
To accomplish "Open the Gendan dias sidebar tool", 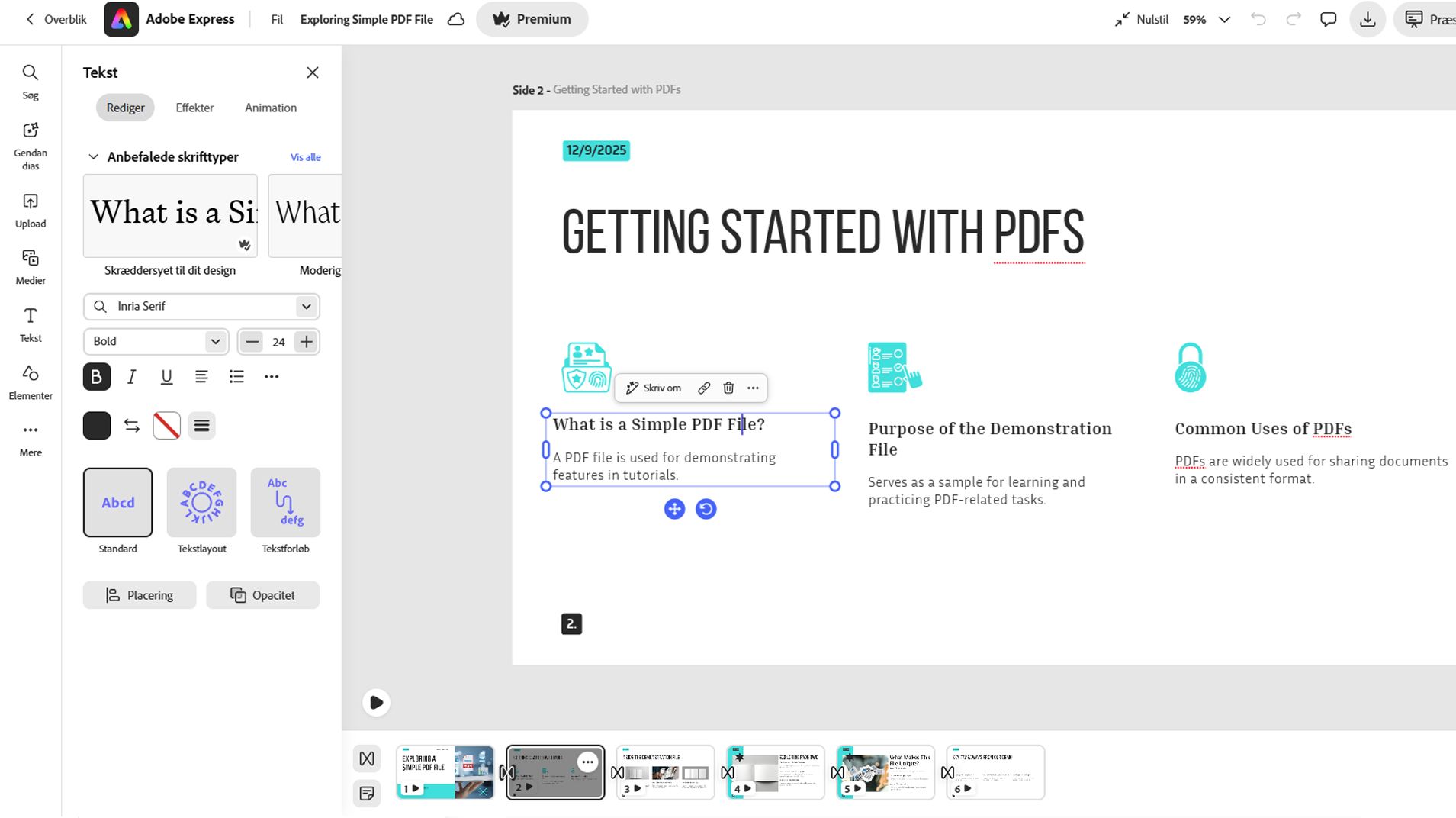I will (31, 147).
